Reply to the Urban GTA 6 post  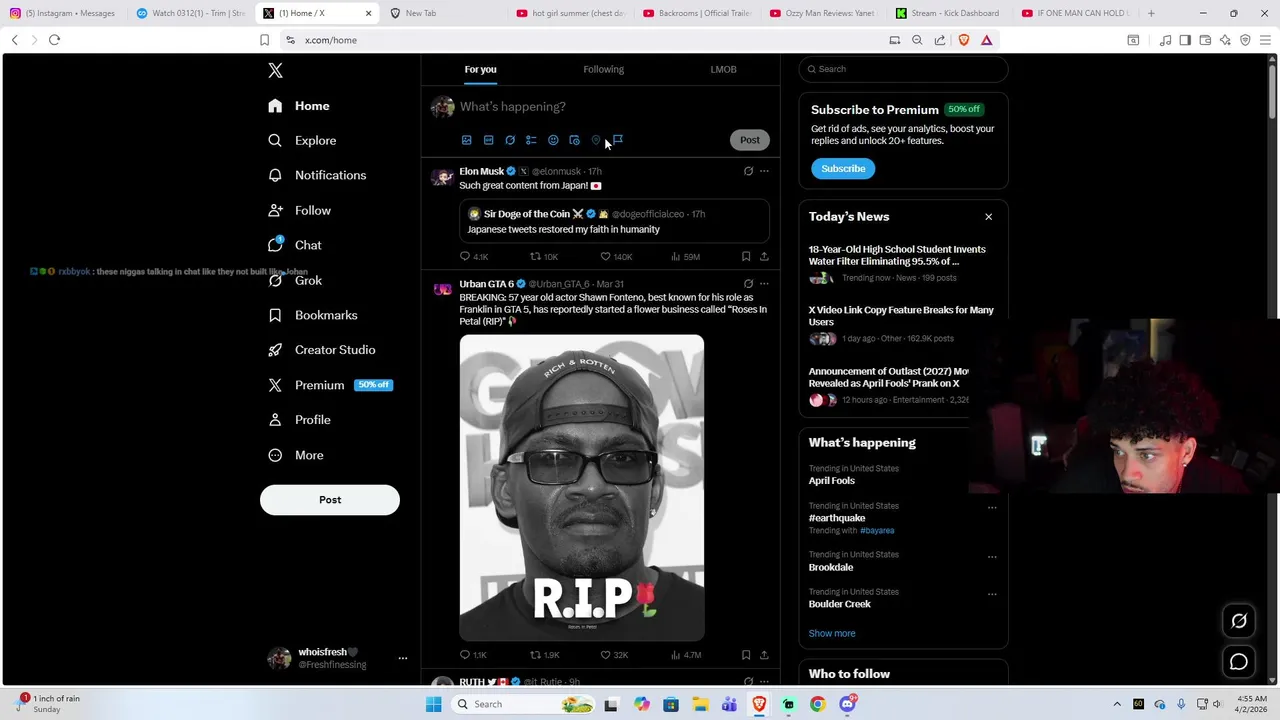click(473, 655)
